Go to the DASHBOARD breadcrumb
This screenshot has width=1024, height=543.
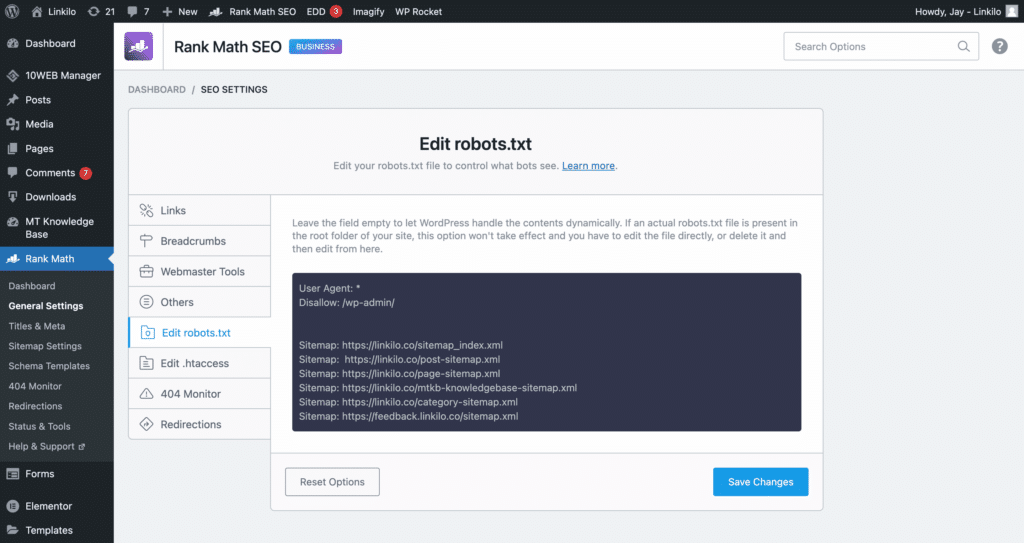[x=157, y=90]
